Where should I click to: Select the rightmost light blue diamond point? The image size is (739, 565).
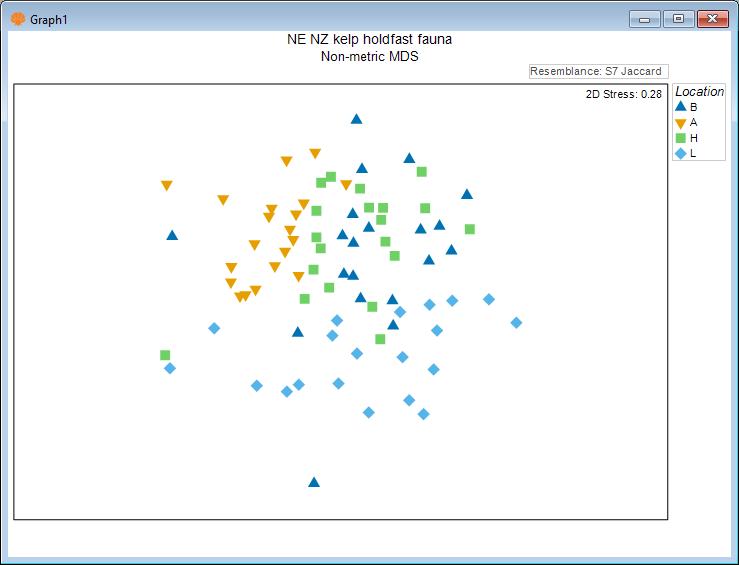[x=516, y=322]
